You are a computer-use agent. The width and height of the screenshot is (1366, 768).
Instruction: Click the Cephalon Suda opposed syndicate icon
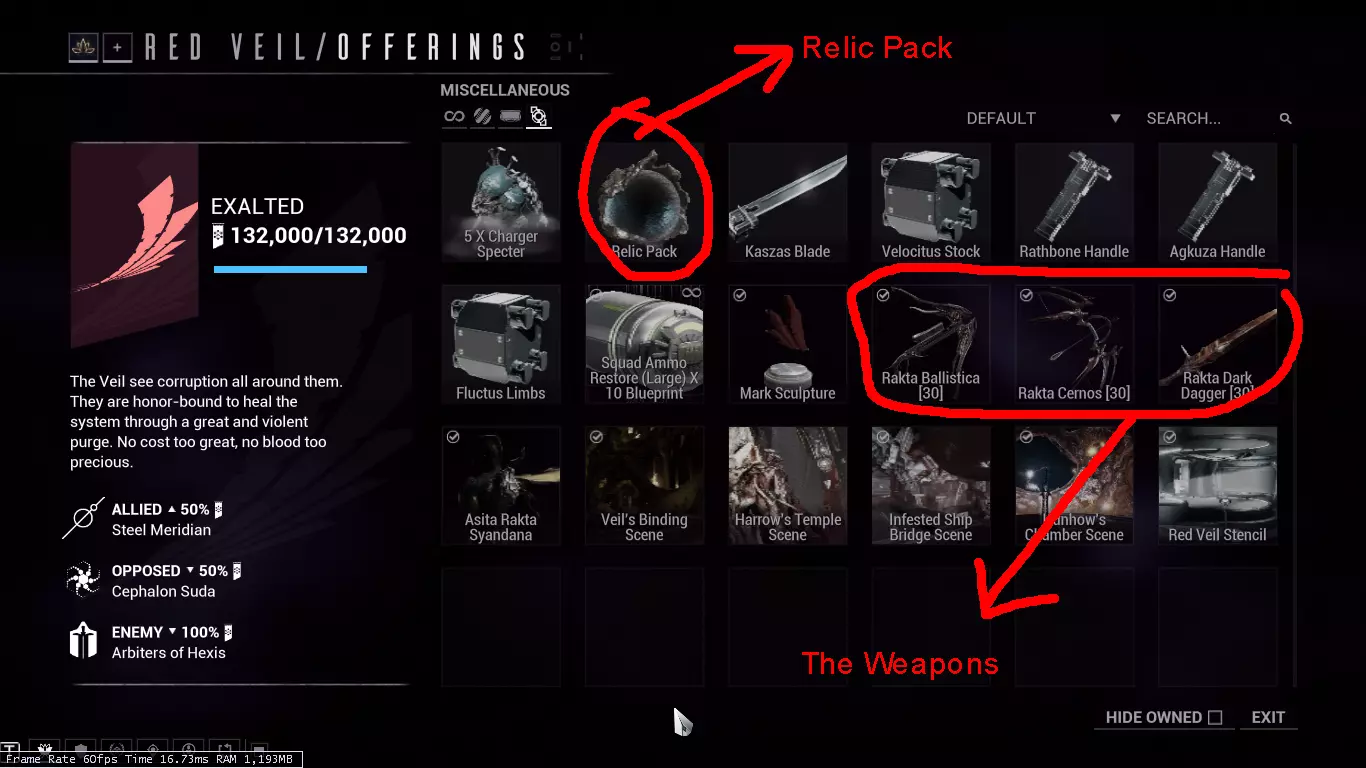pos(83,580)
